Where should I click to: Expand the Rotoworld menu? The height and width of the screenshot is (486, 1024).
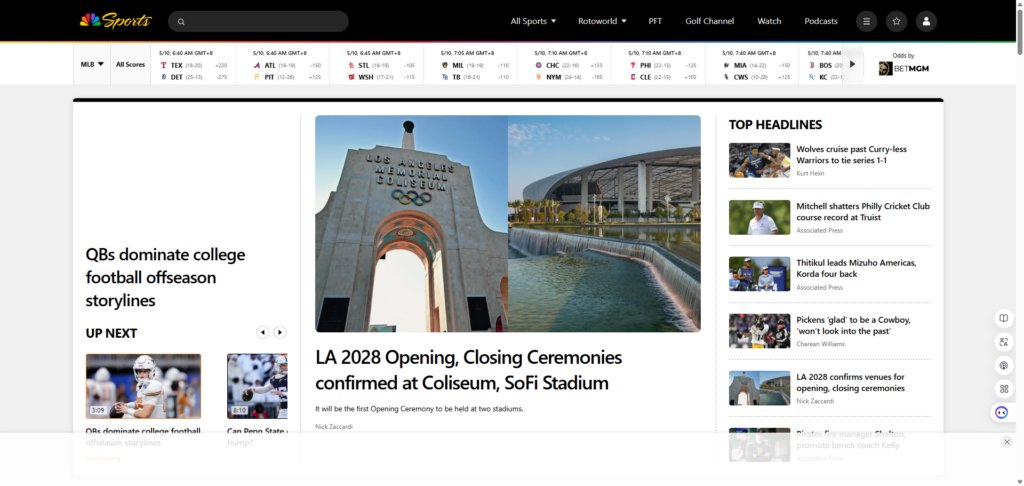[x=602, y=21]
